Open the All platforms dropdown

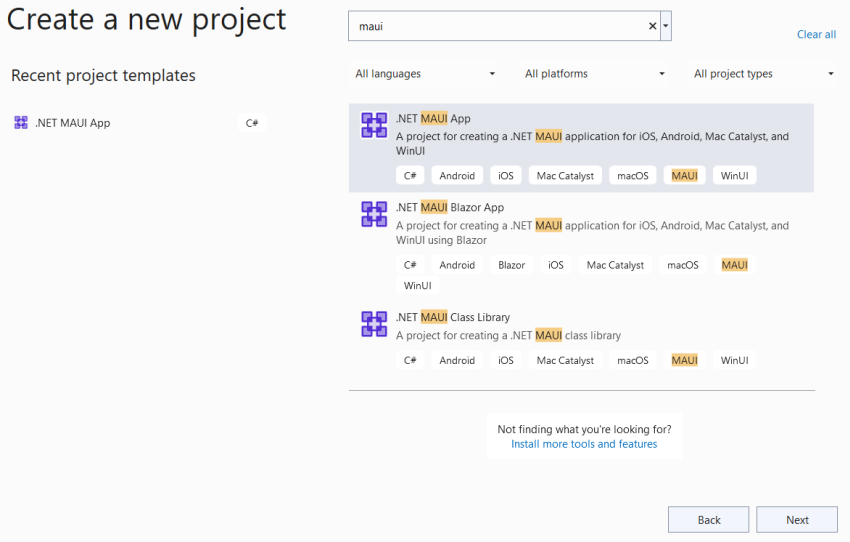595,74
